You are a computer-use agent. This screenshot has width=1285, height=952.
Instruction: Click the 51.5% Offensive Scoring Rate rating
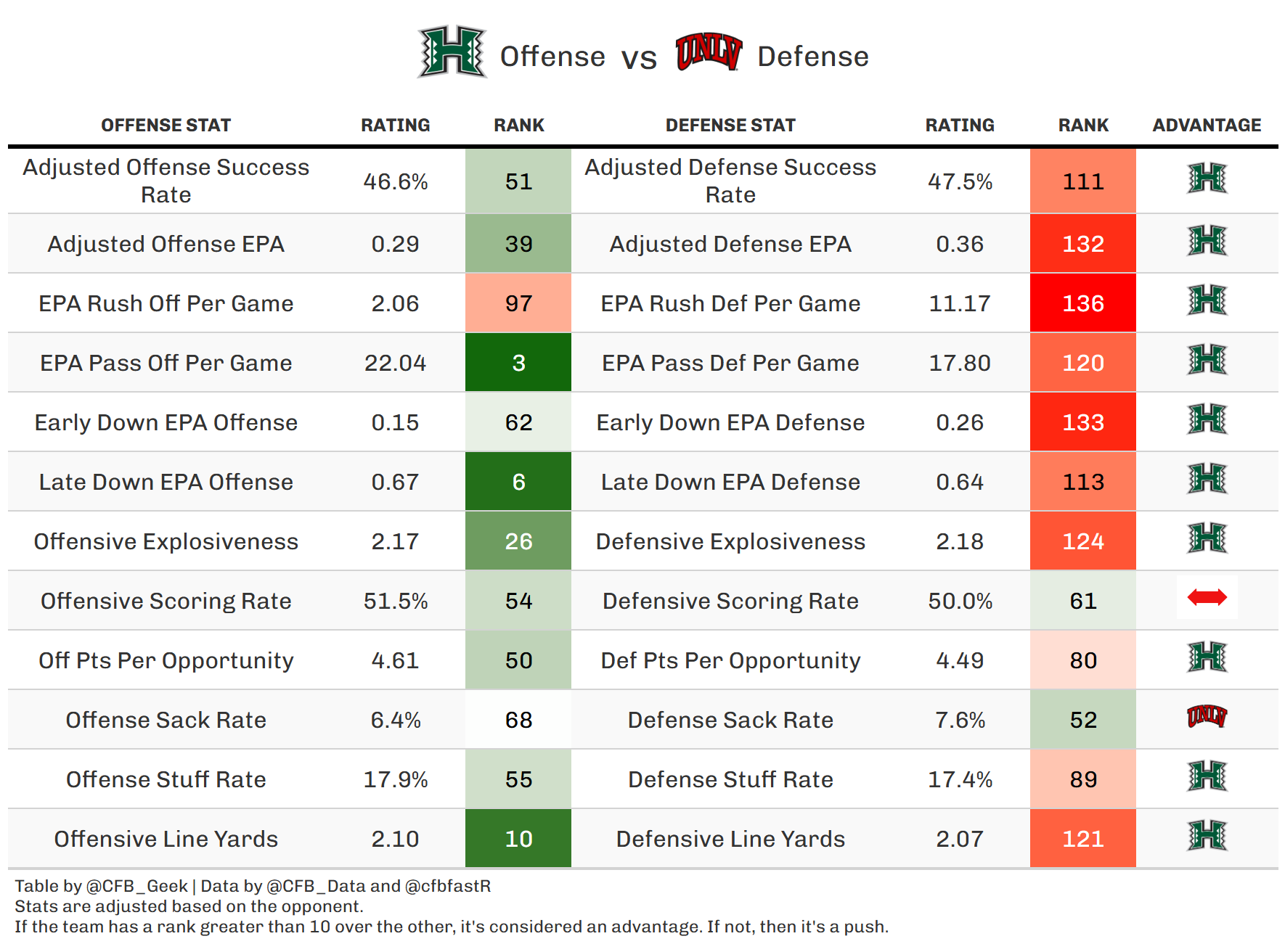click(395, 601)
